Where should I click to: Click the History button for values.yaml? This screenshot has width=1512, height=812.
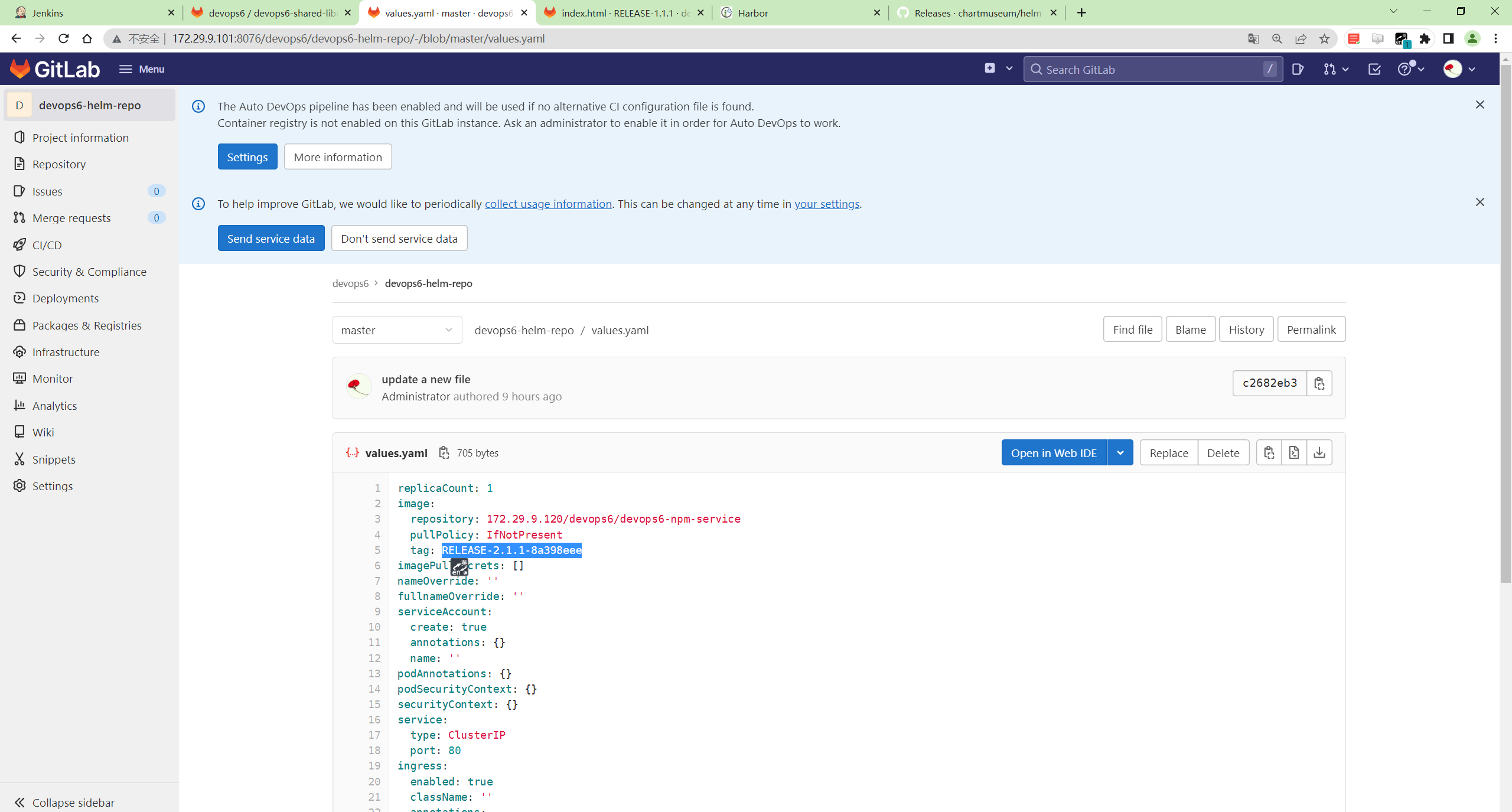(x=1246, y=329)
